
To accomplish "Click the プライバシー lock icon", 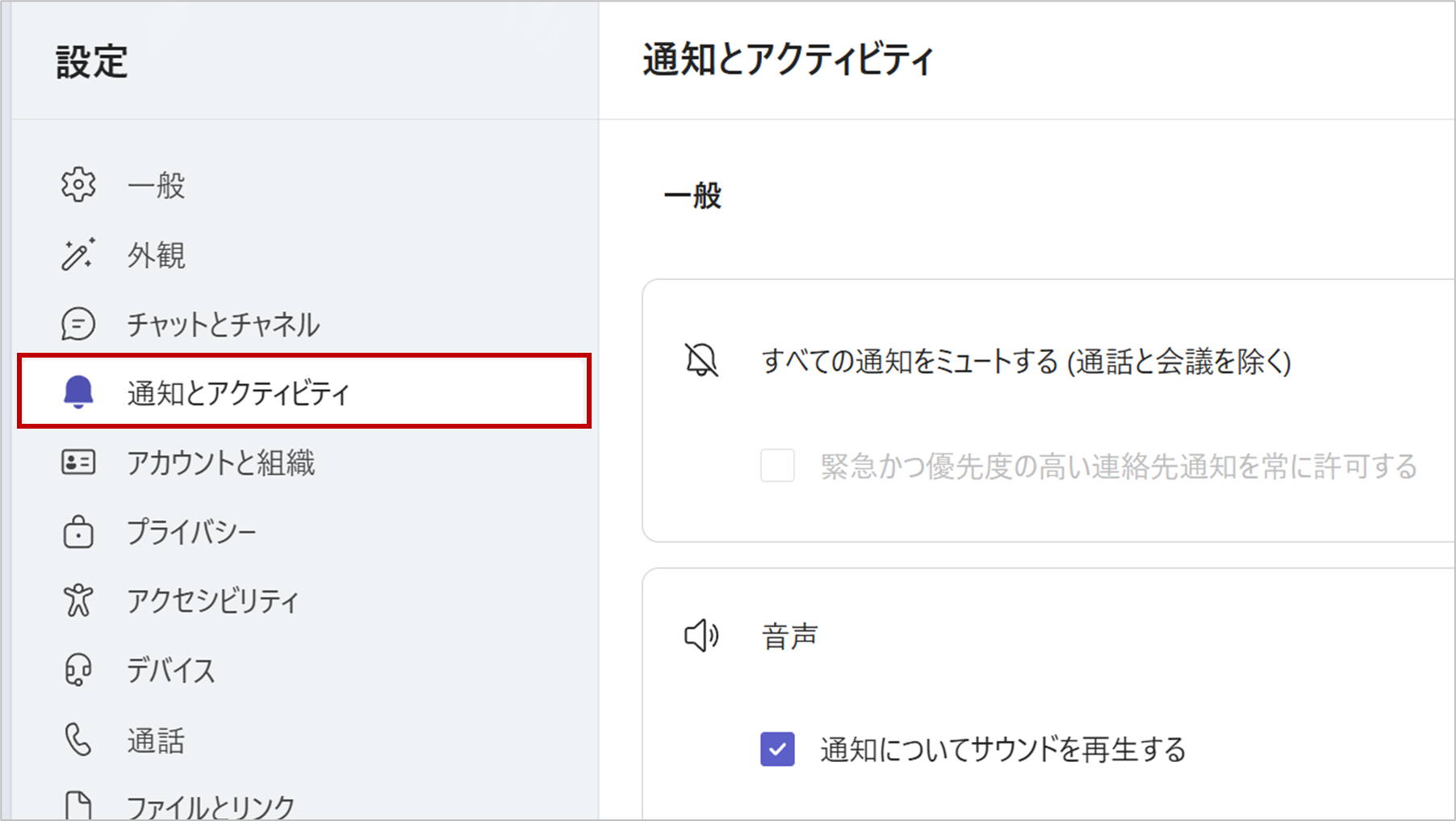I will (77, 532).
